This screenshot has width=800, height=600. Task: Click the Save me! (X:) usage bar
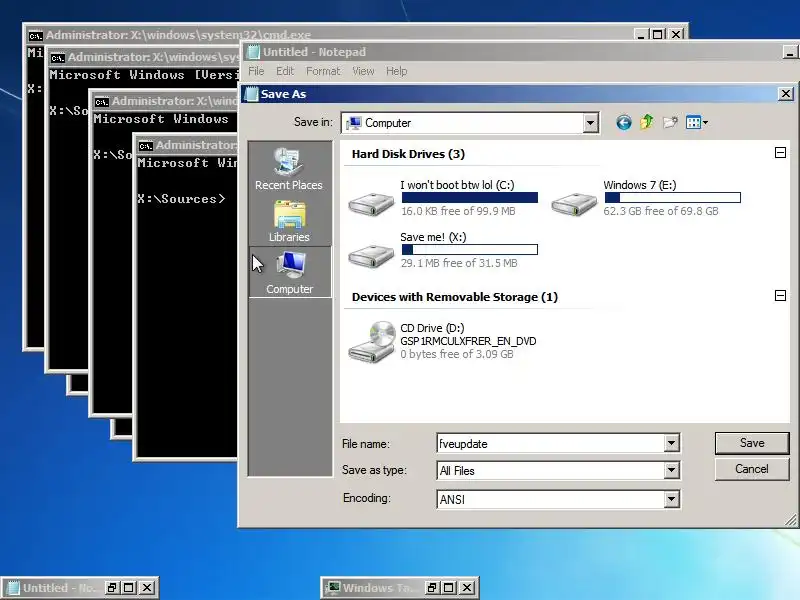point(469,249)
